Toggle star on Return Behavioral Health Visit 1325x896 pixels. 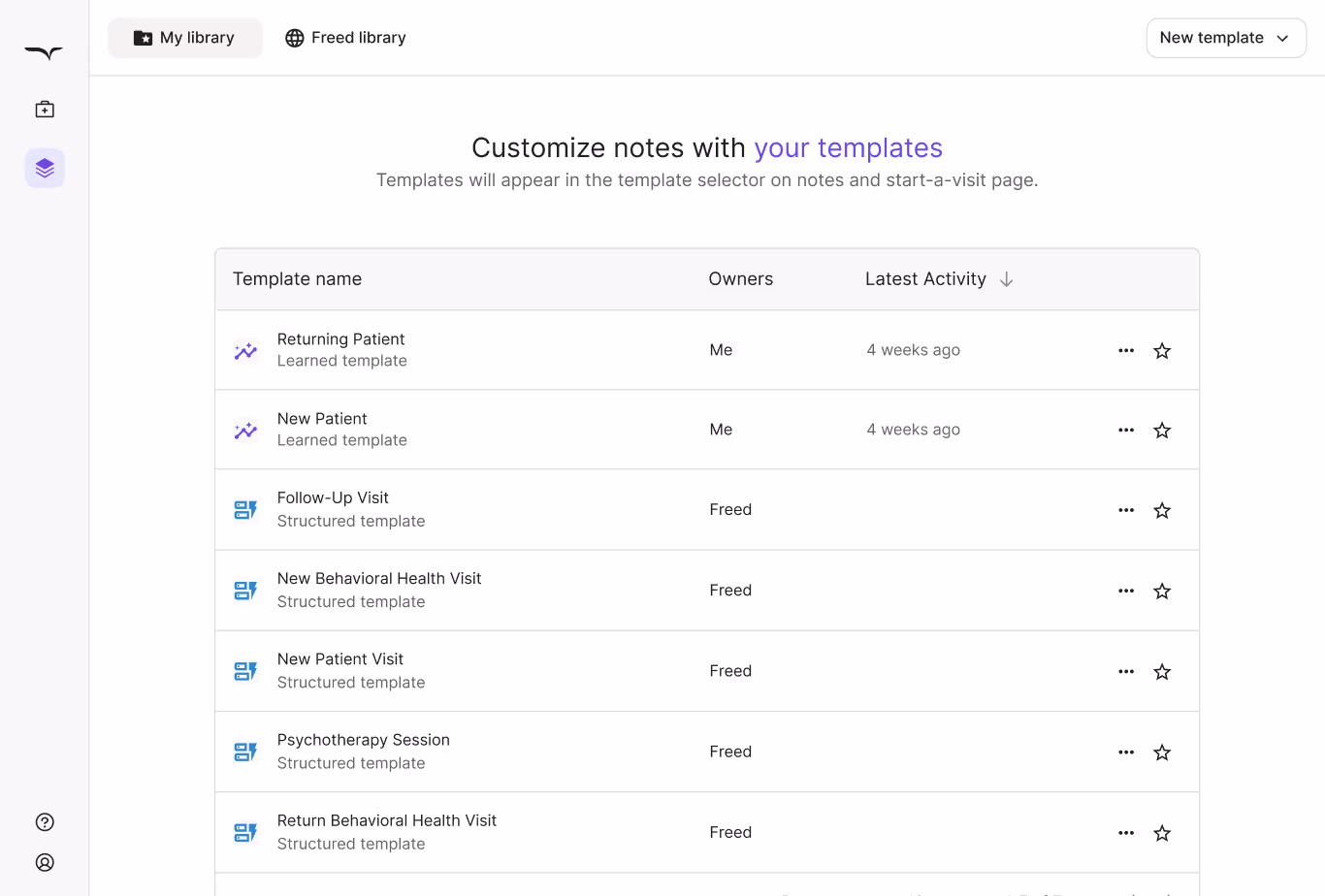point(1162,833)
